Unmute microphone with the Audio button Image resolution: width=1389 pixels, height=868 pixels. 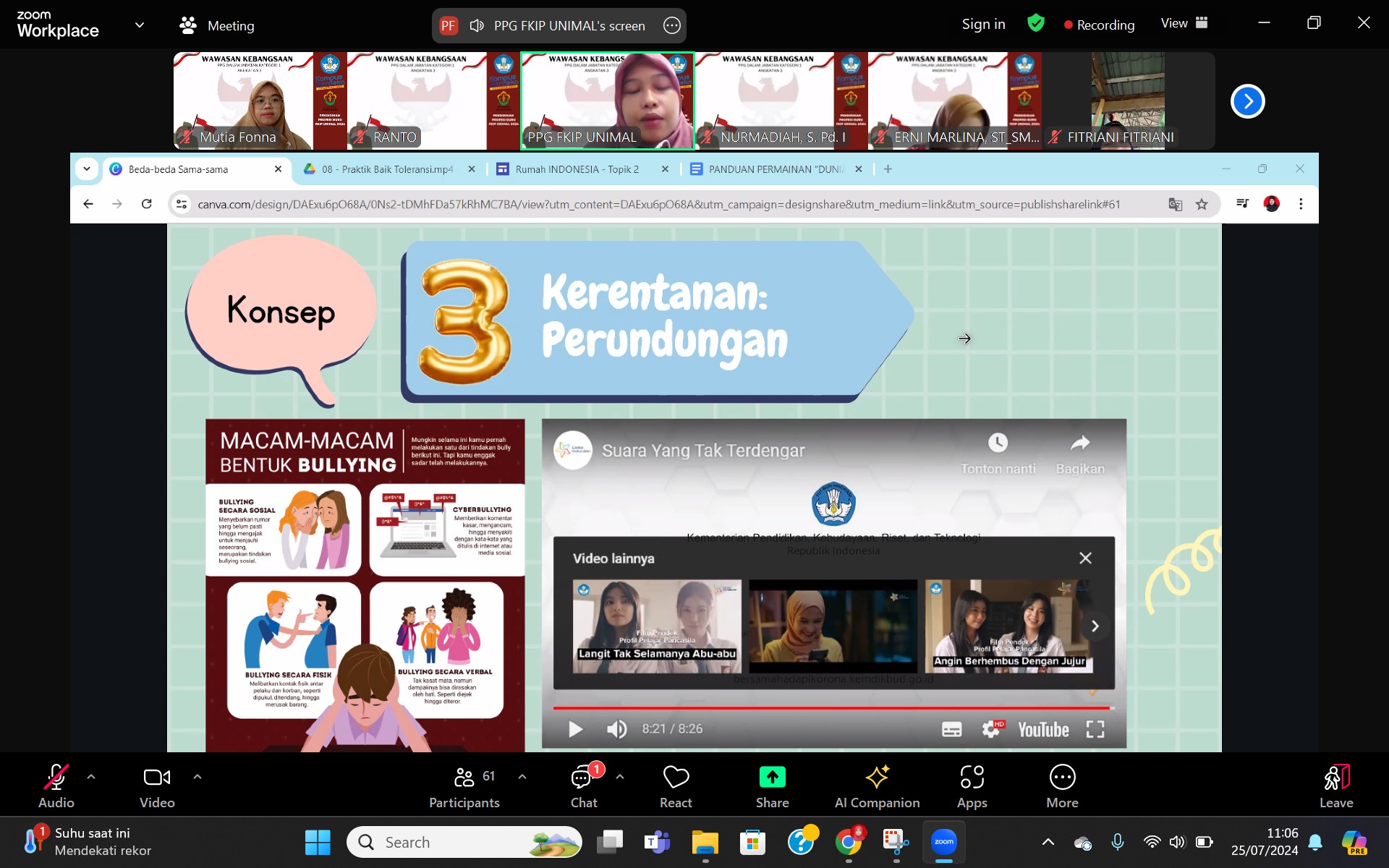(x=56, y=786)
